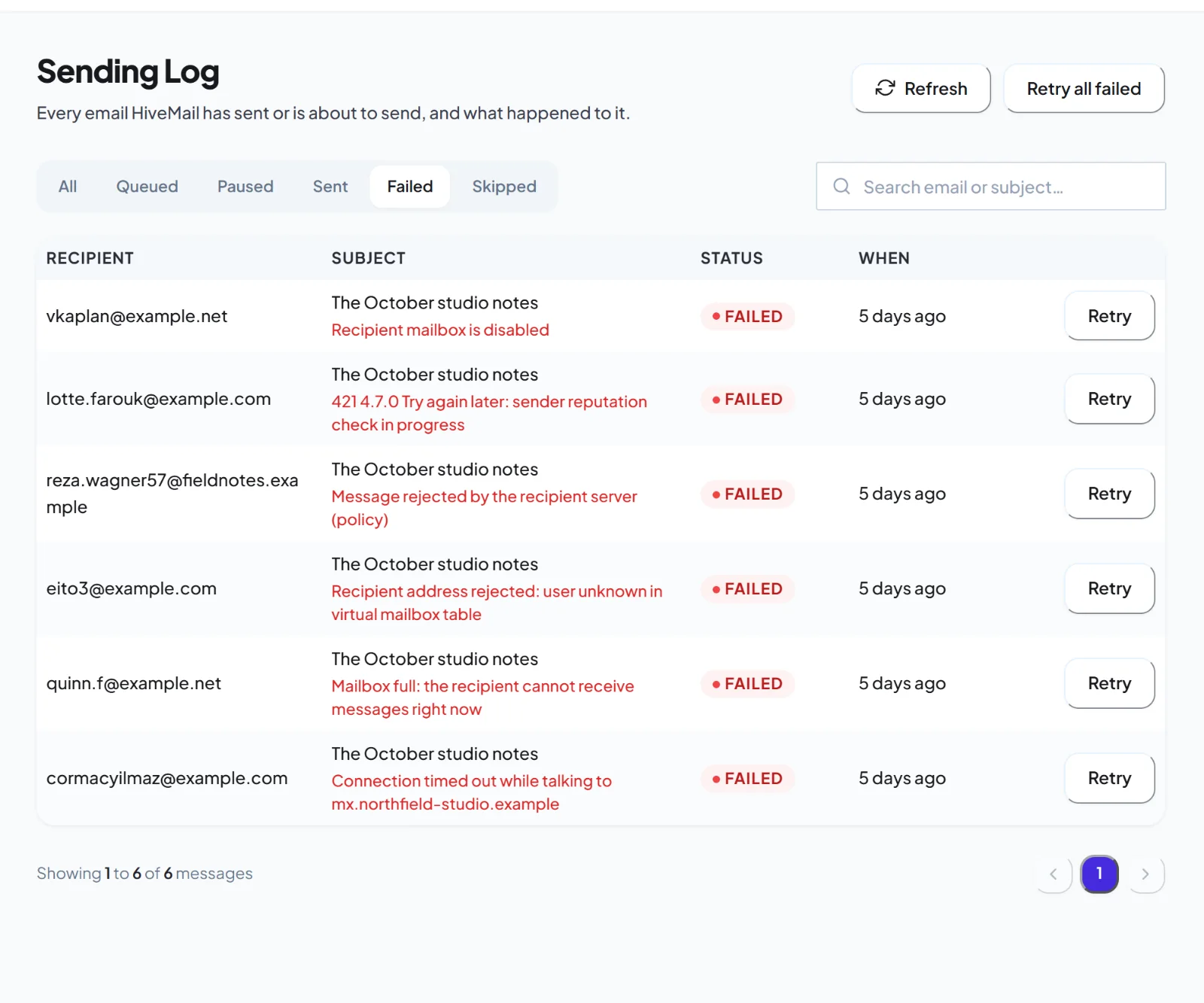The height and width of the screenshot is (1003, 1204).
Task: Click the refresh arrows icon
Action: pyautogui.click(x=885, y=89)
